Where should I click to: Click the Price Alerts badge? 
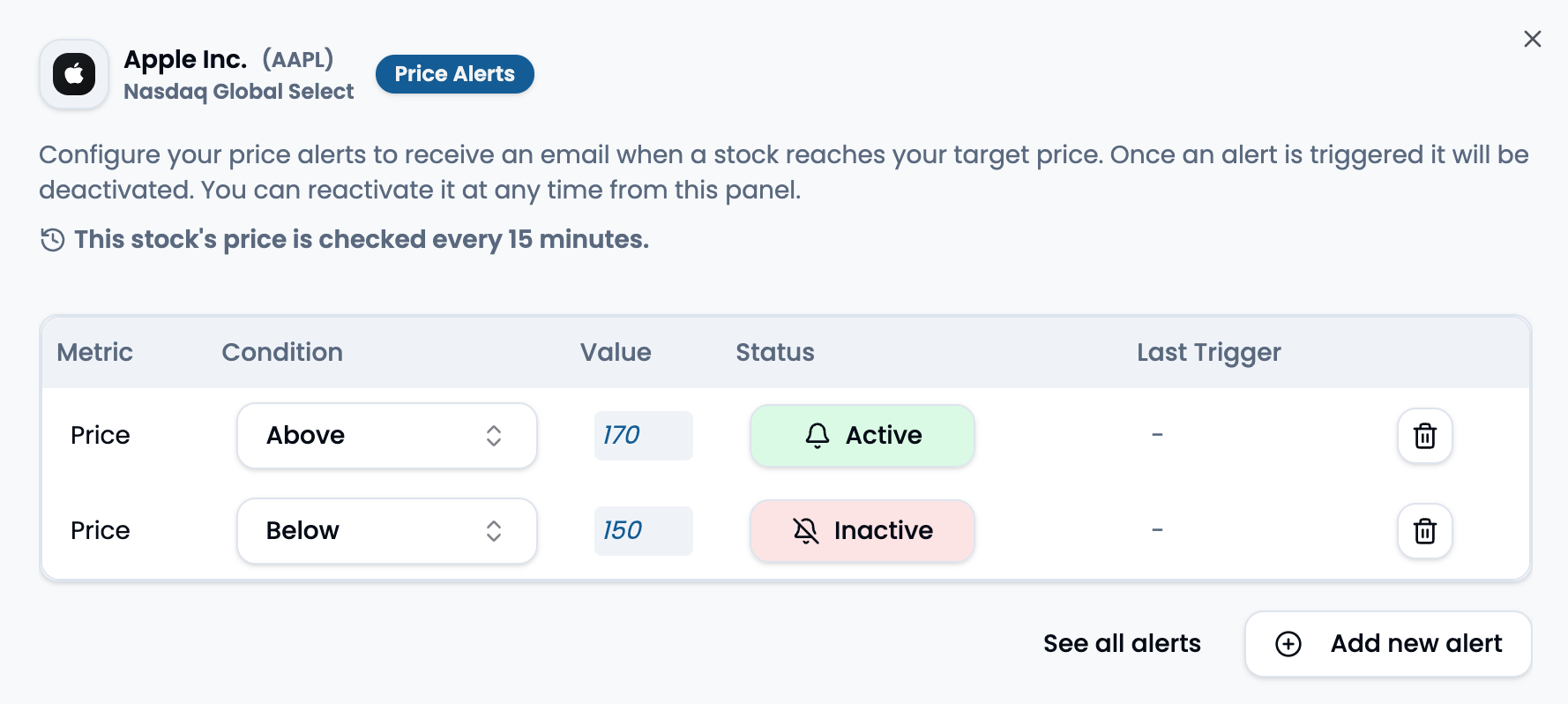pyautogui.click(x=454, y=74)
